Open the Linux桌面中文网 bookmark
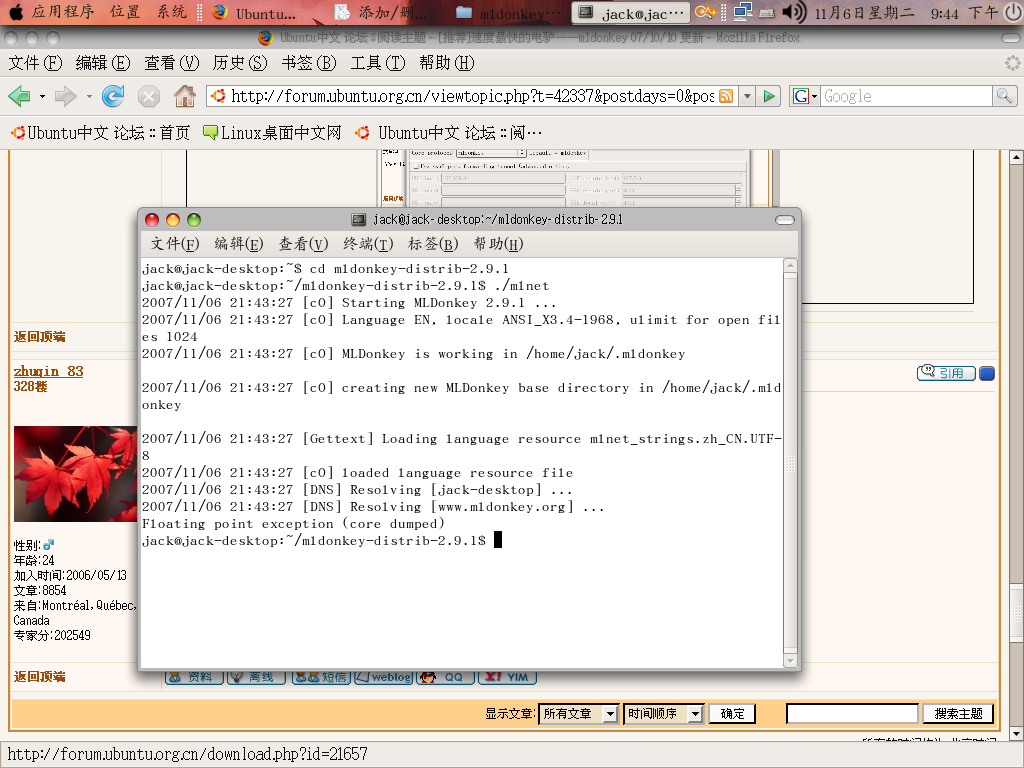 coord(272,133)
